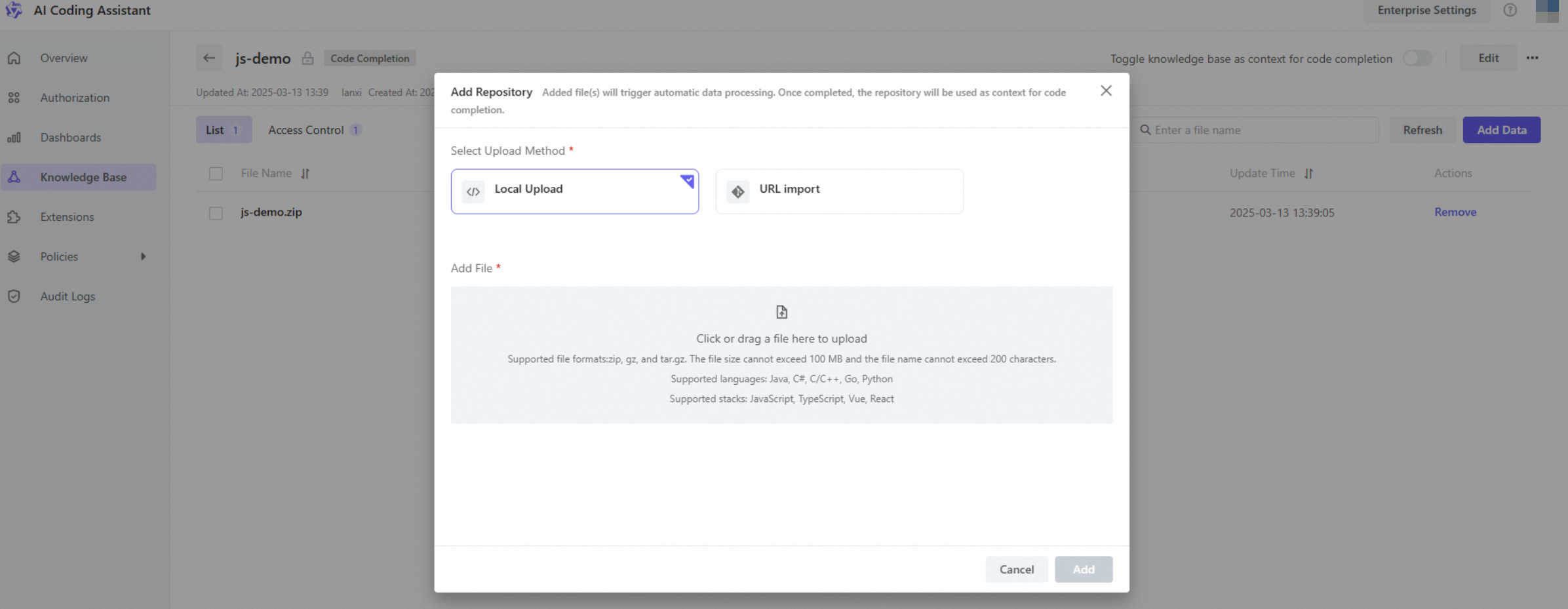Click the Refresh button
This screenshot has width=1568, height=609.
1422,130
